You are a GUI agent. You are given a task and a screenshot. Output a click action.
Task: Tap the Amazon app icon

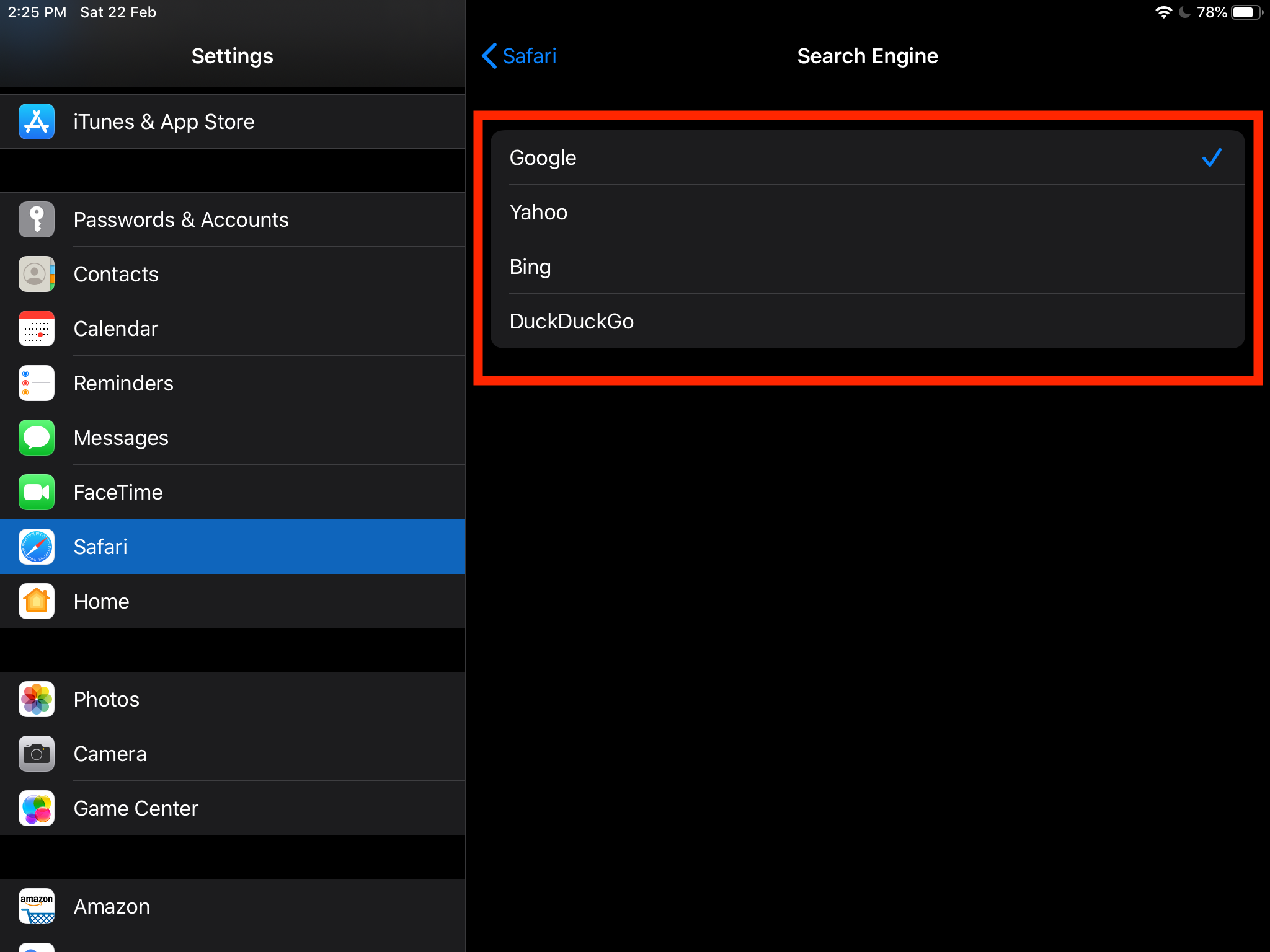(37, 906)
